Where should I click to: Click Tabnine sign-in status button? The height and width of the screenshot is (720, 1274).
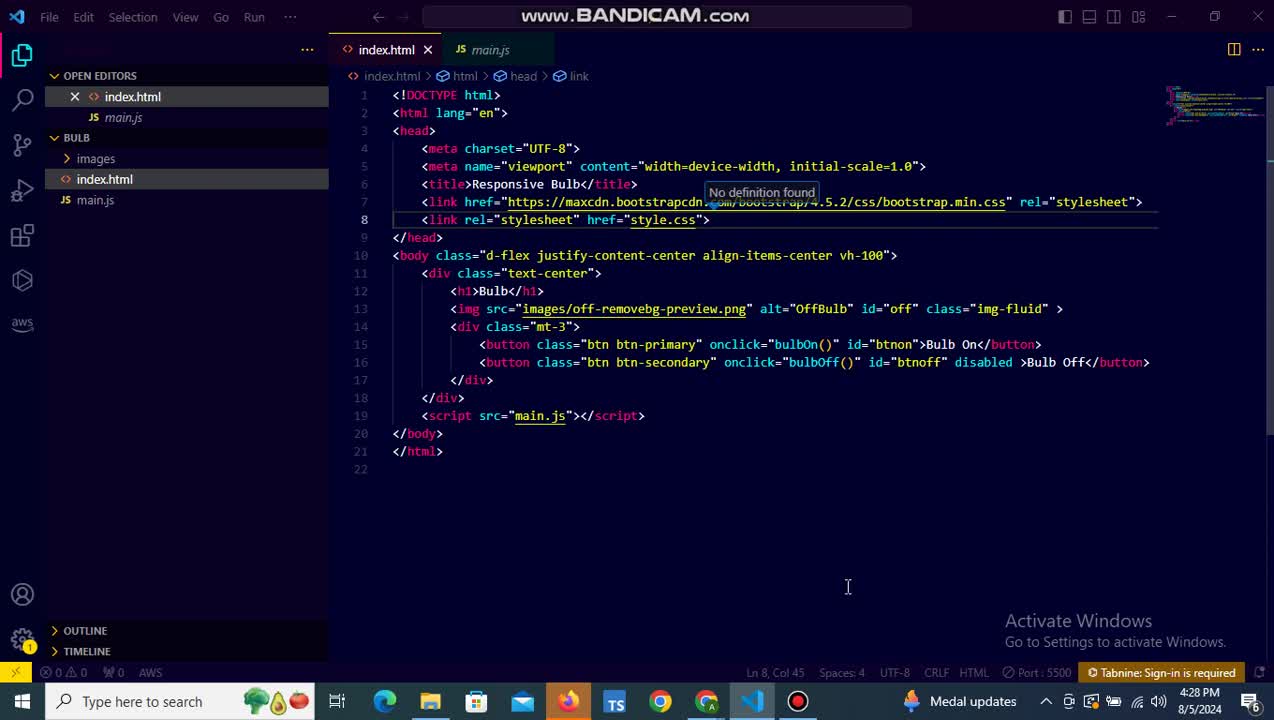click(x=1161, y=673)
